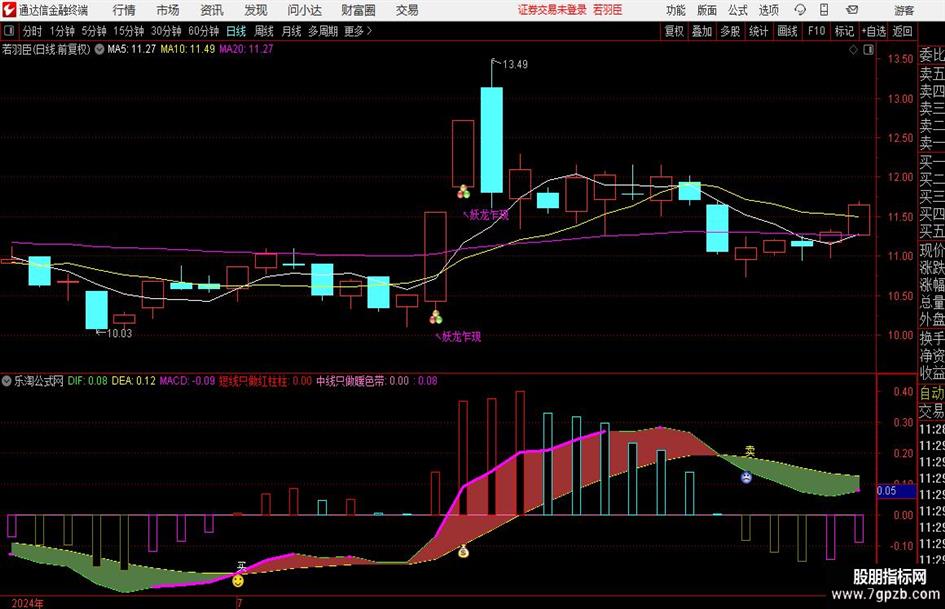This screenshot has height=609, width=945.
Task: Click the 复权 toolbar button
Action: pos(674,31)
